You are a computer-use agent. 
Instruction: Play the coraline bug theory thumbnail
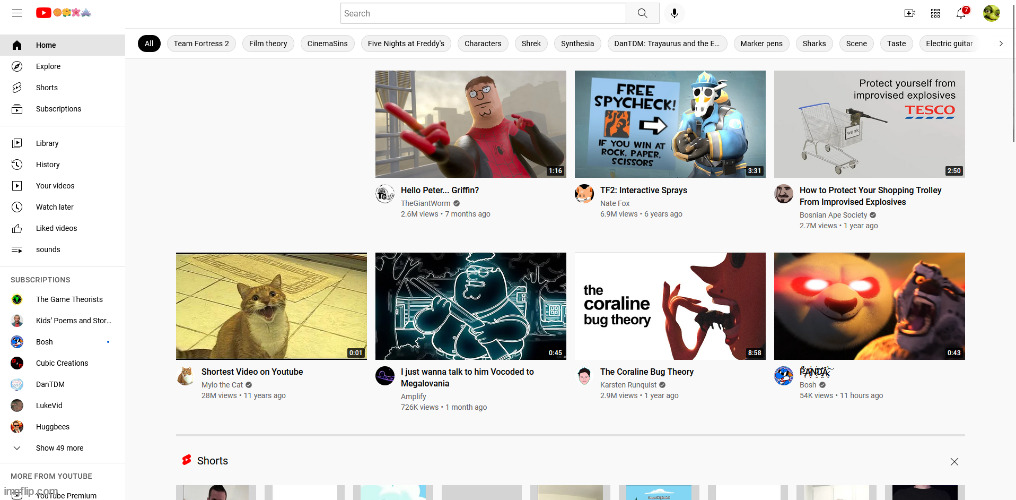[670, 306]
